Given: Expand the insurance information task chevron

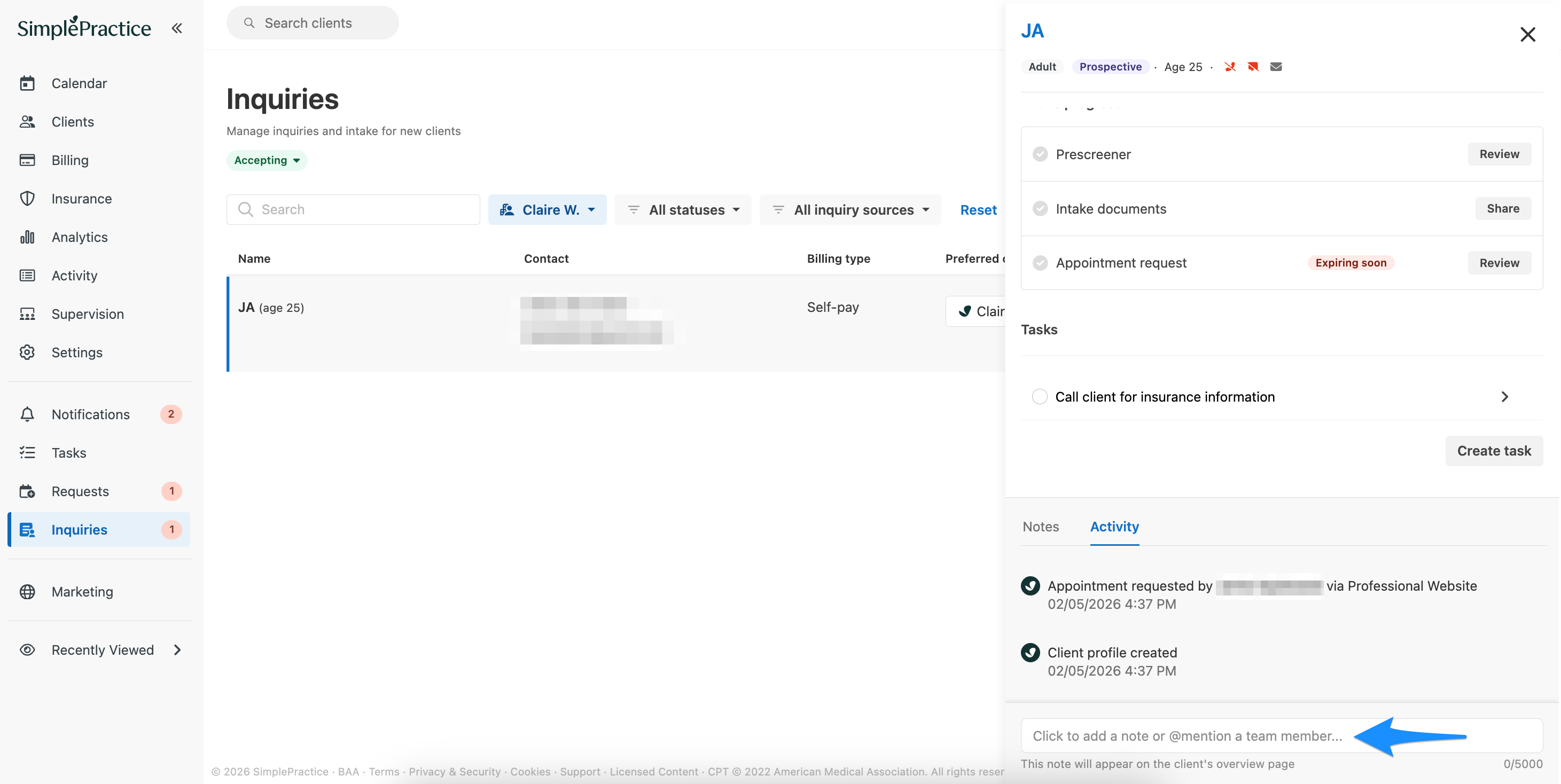Looking at the screenshot, I should pos(1505,397).
